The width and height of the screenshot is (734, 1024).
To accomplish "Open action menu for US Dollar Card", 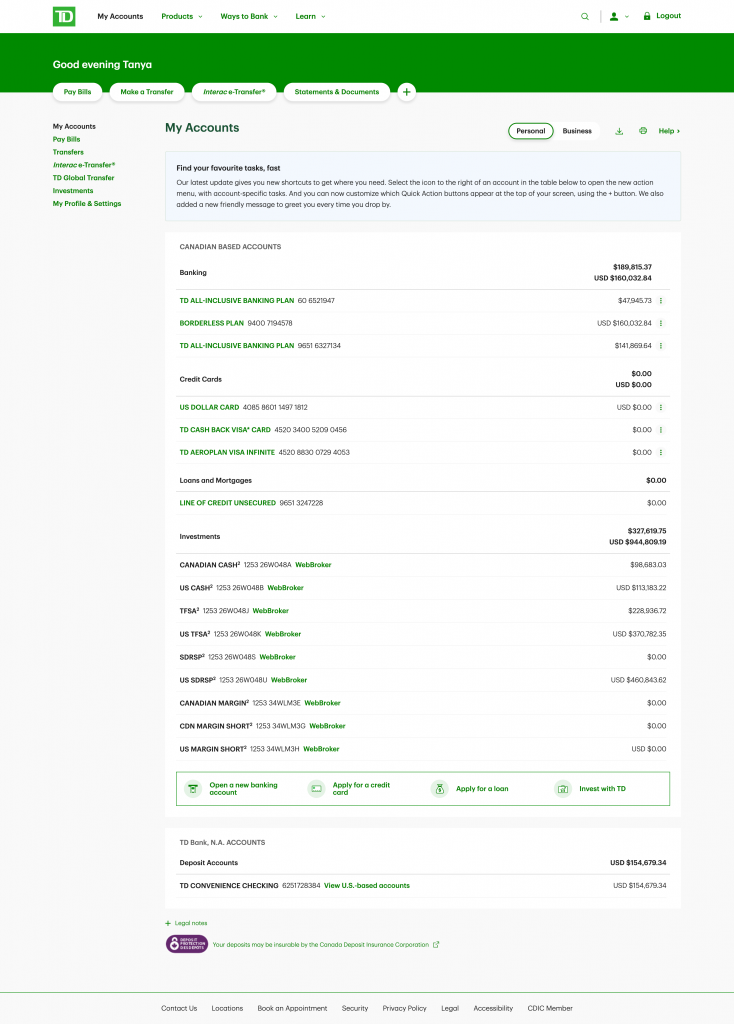I will (x=661, y=408).
